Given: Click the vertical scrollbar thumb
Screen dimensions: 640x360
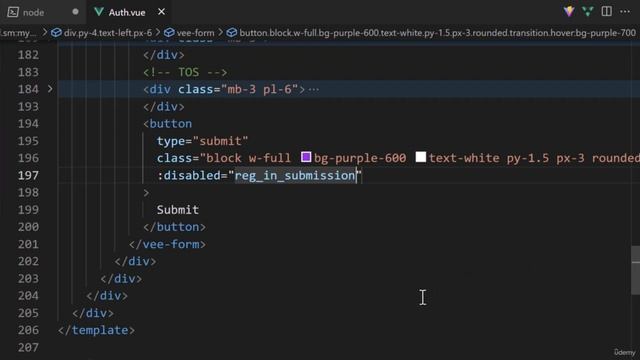Looking at the screenshot, I should [635, 270].
